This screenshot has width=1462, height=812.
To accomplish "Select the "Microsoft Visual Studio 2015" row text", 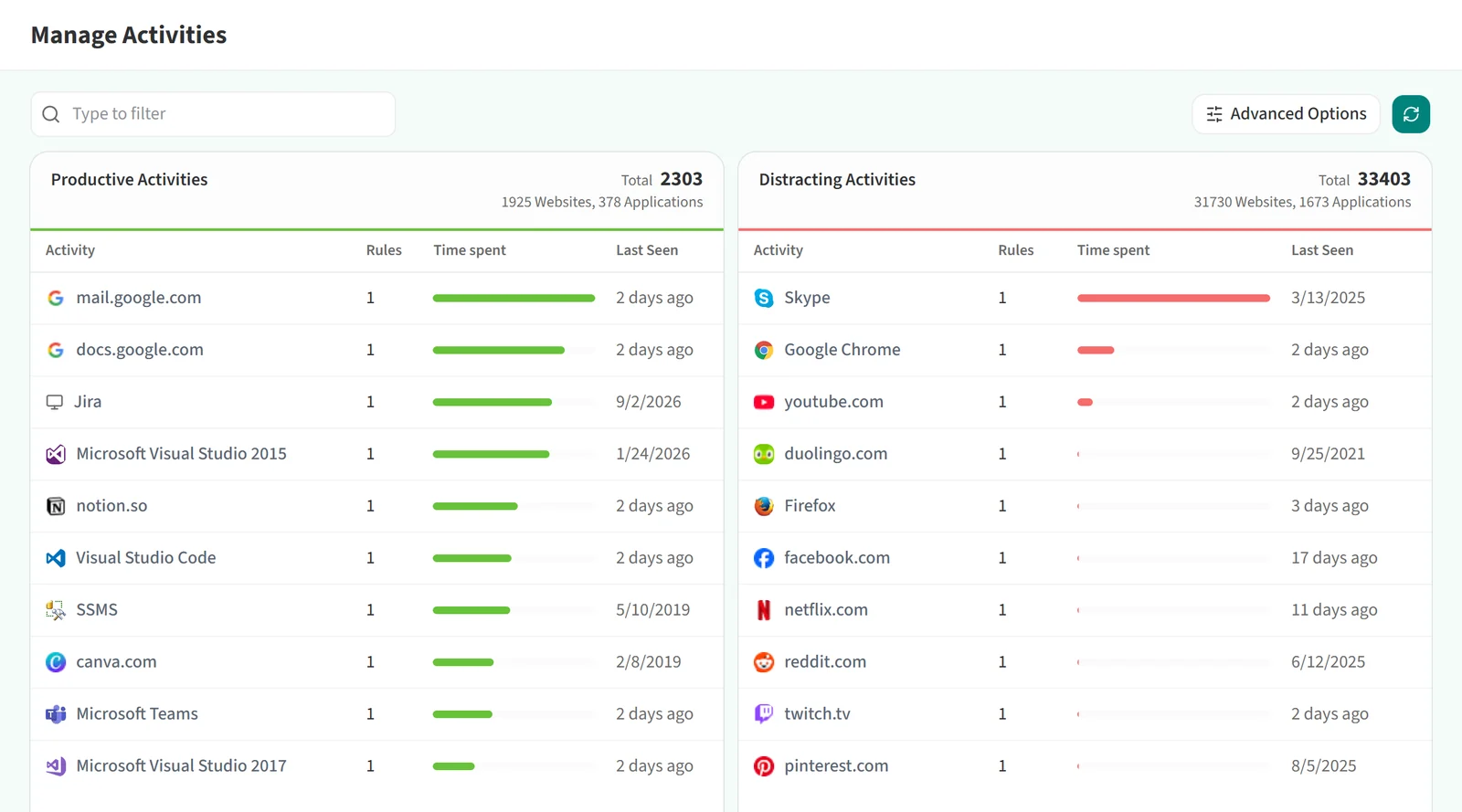I will pyautogui.click(x=181, y=454).
